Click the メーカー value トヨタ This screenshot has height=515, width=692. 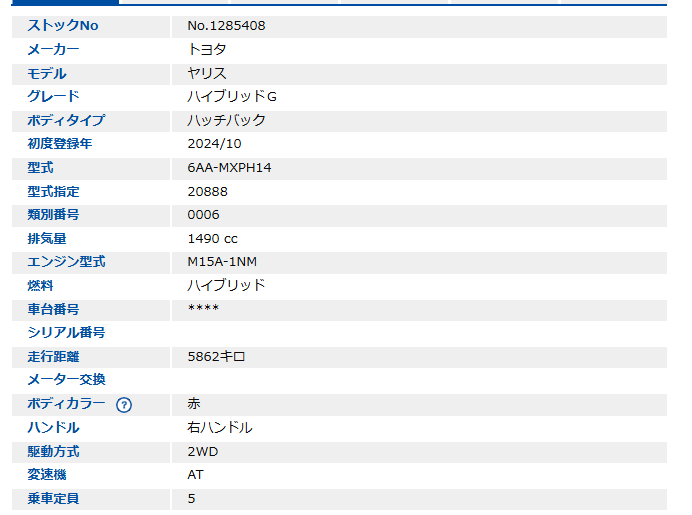pyautogui.click(x=207, y=49)
